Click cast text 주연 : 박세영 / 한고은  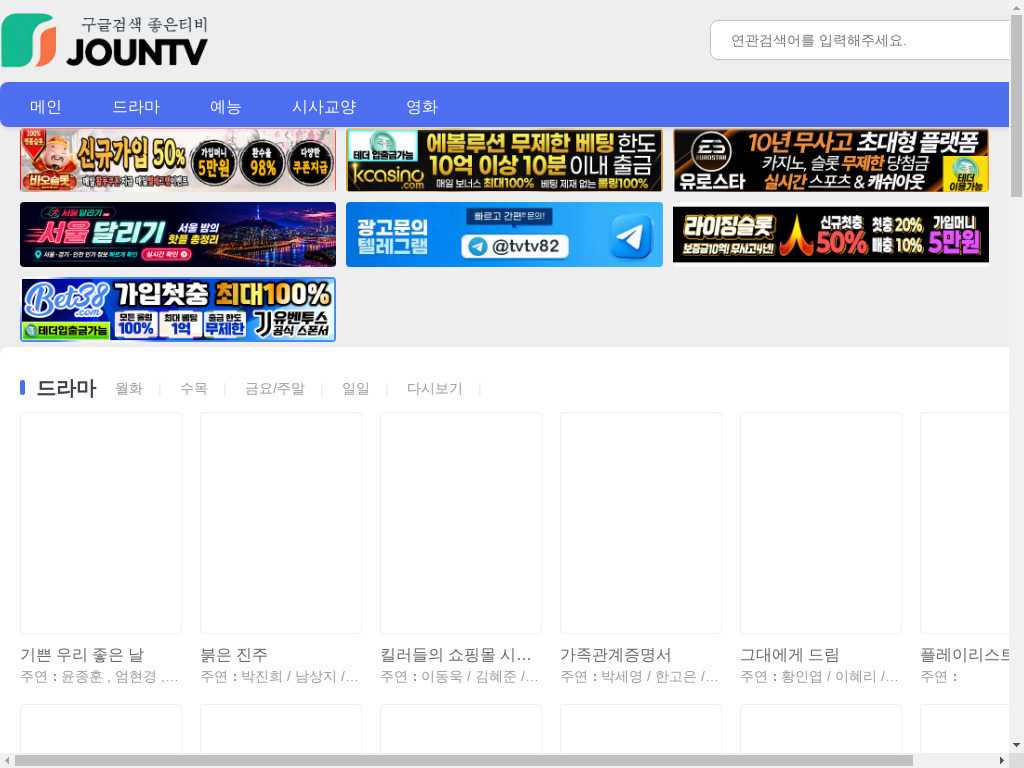pos(639,677)
